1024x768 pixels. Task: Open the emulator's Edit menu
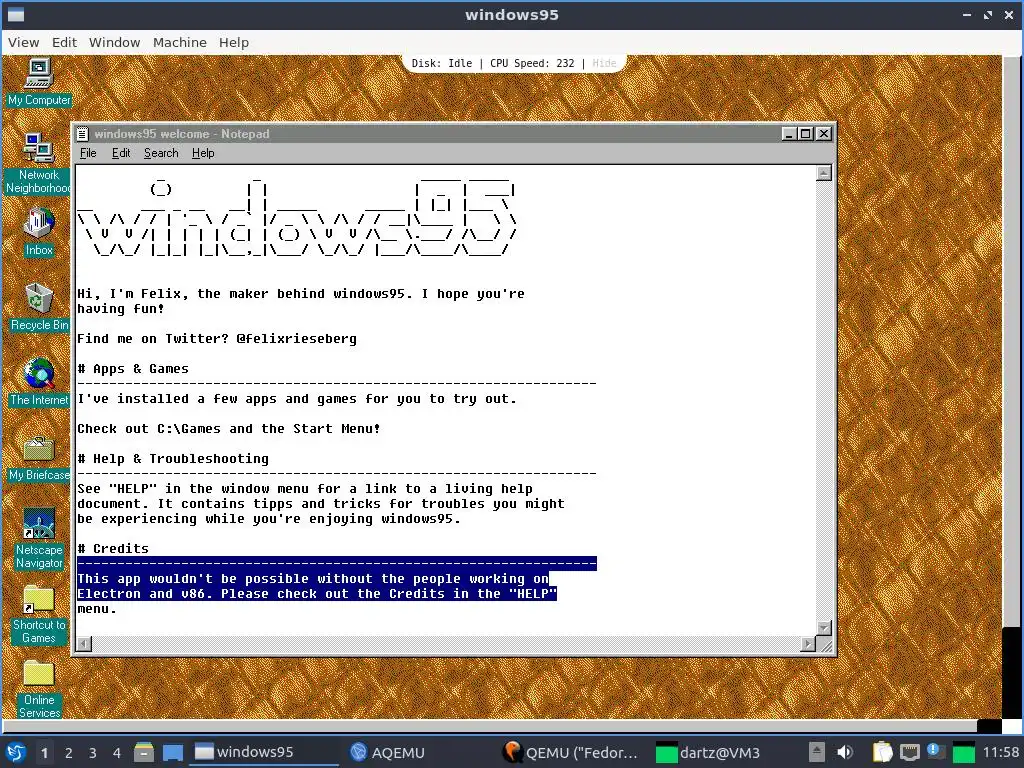(64, 42)
